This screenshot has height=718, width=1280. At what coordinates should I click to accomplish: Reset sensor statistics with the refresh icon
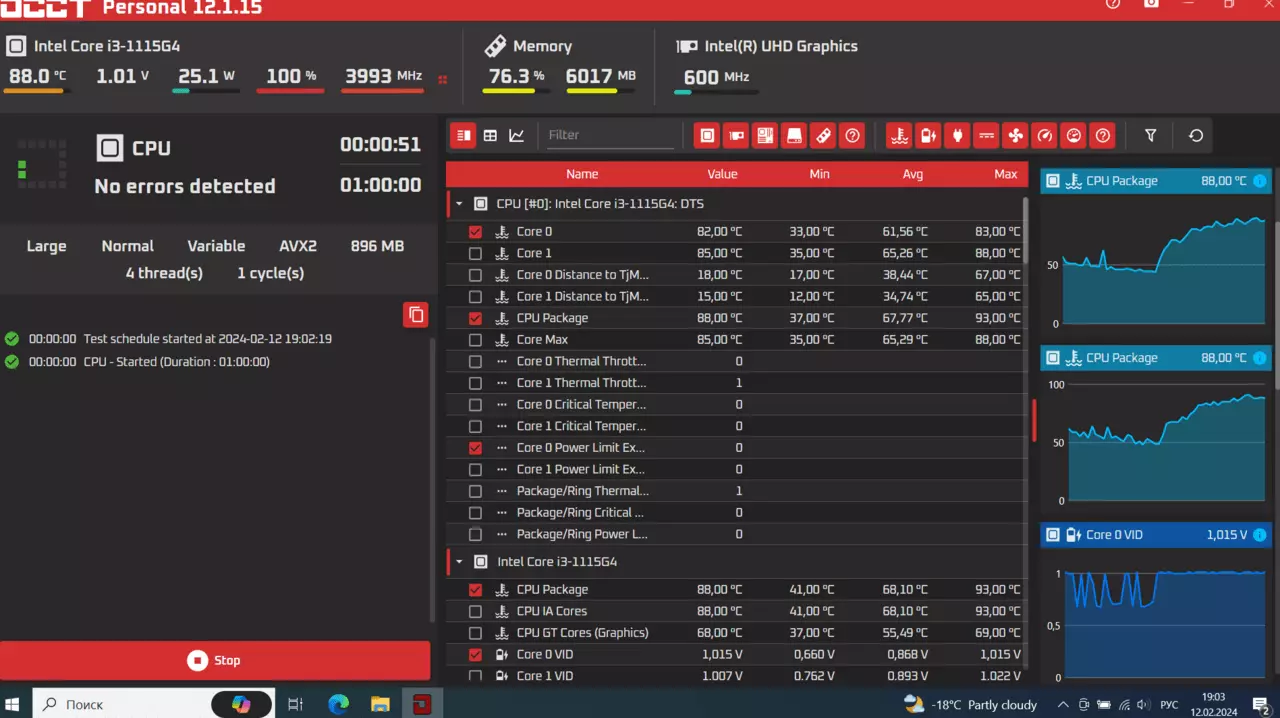1196,135
